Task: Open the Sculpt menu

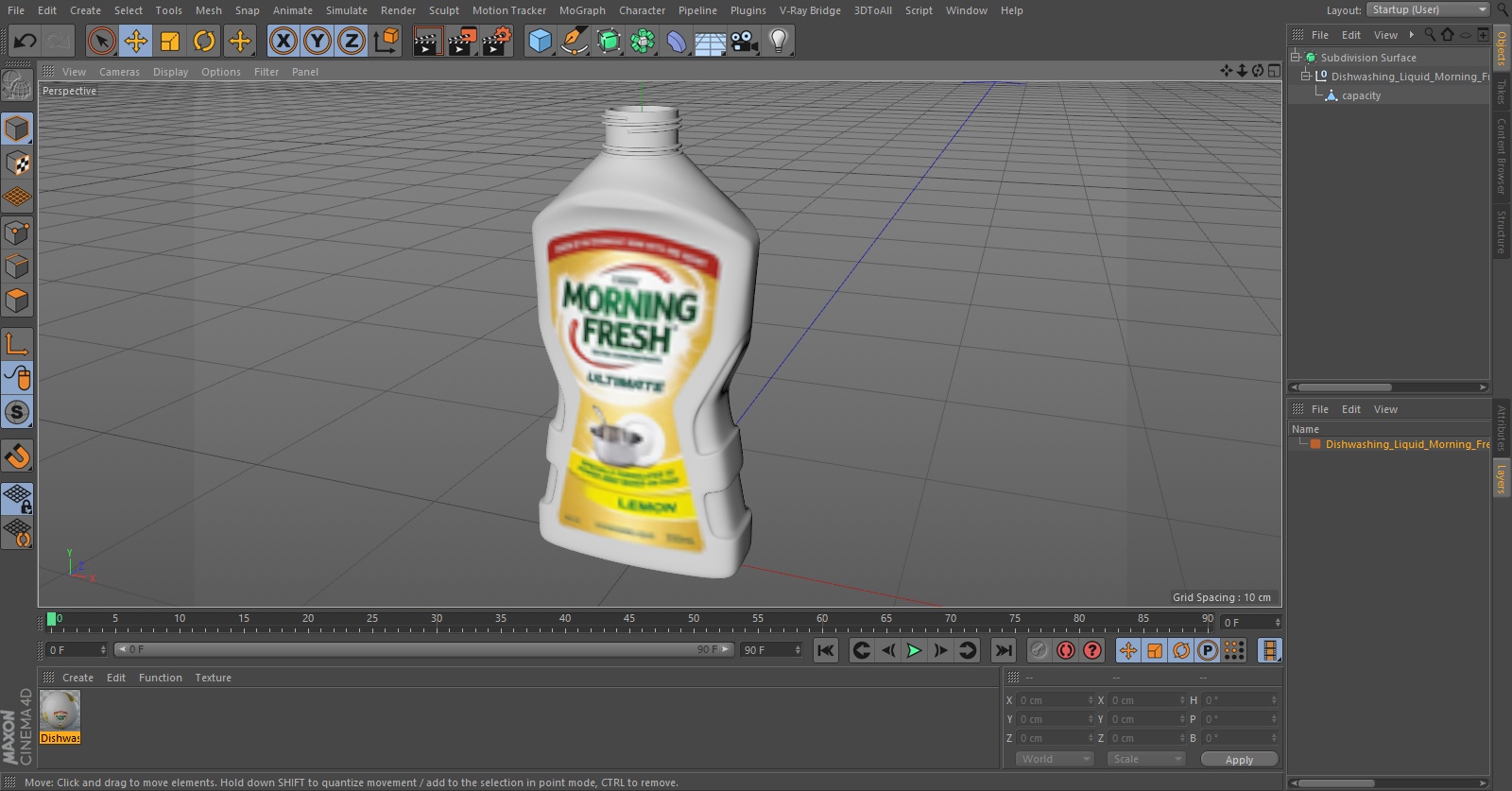Action: 443,10
